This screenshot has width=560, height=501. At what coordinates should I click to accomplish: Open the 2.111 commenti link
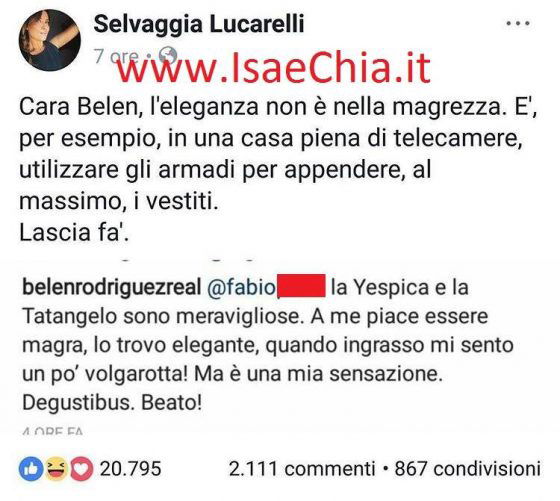click(x=302, y=469)
